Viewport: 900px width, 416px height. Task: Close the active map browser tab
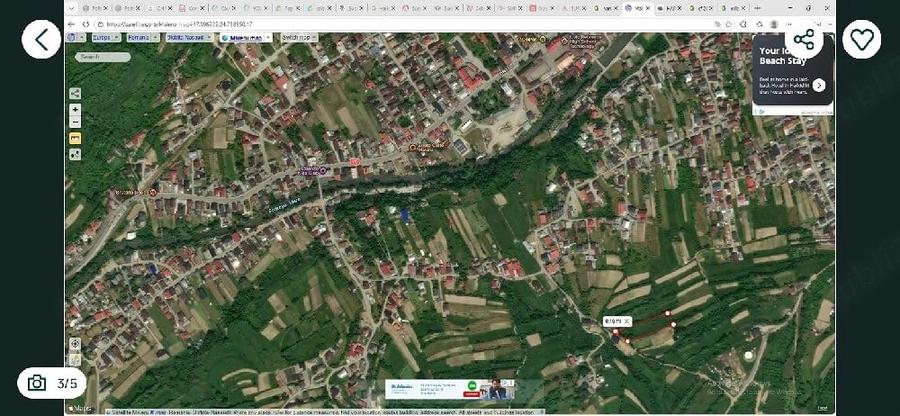click(647, 8)
